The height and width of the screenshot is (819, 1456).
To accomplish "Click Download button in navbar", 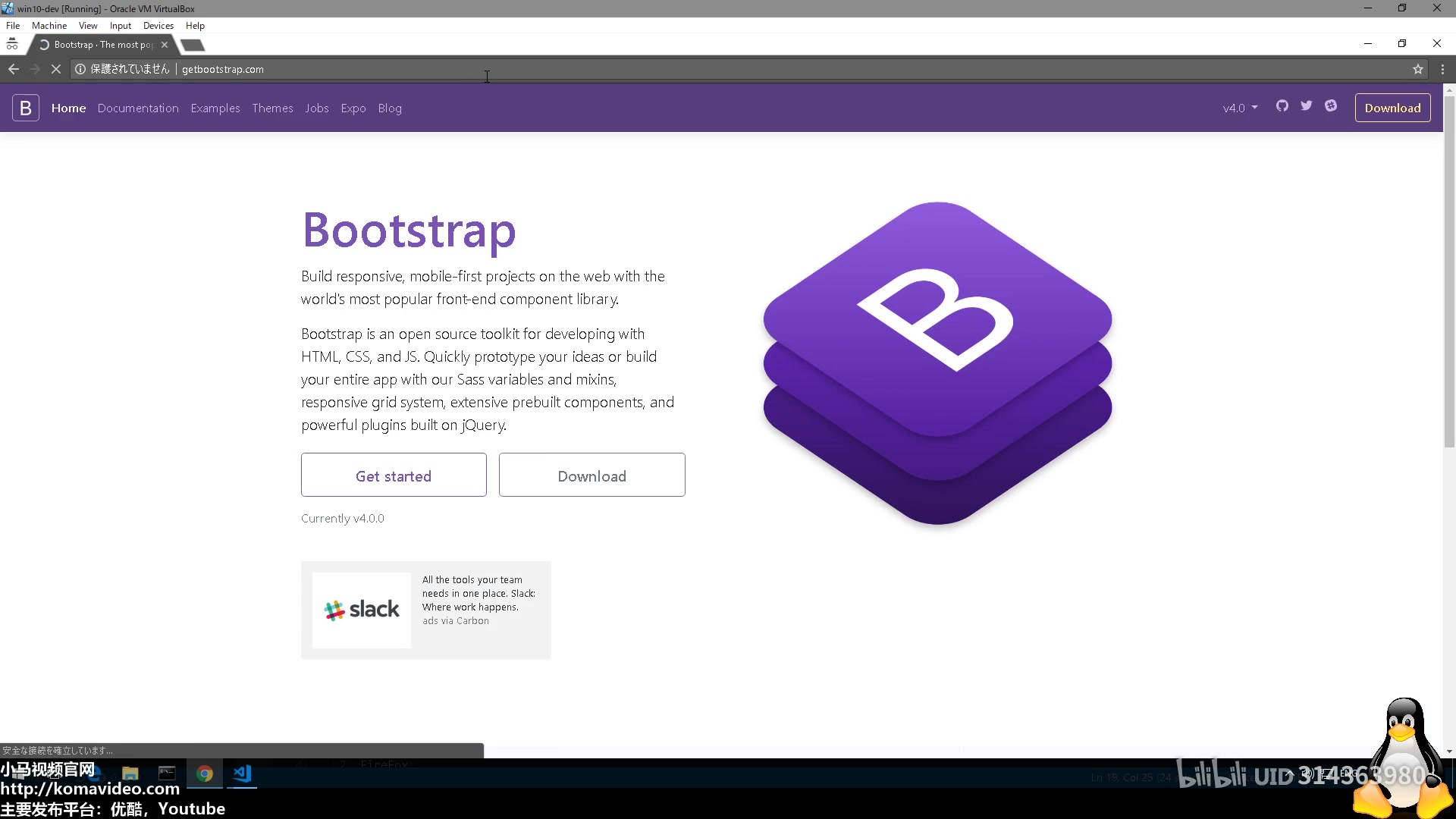I will click(x=1392, y=108).
